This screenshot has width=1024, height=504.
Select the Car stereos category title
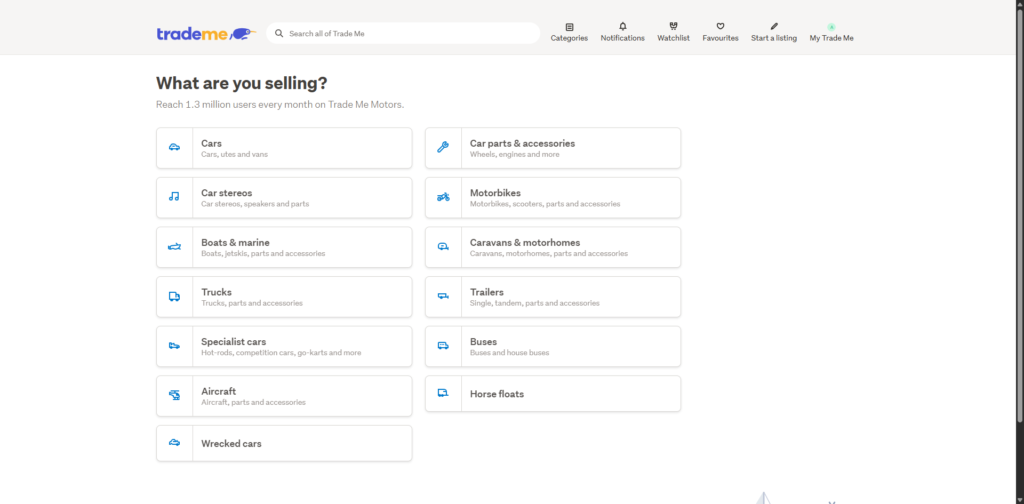[227, 193]
